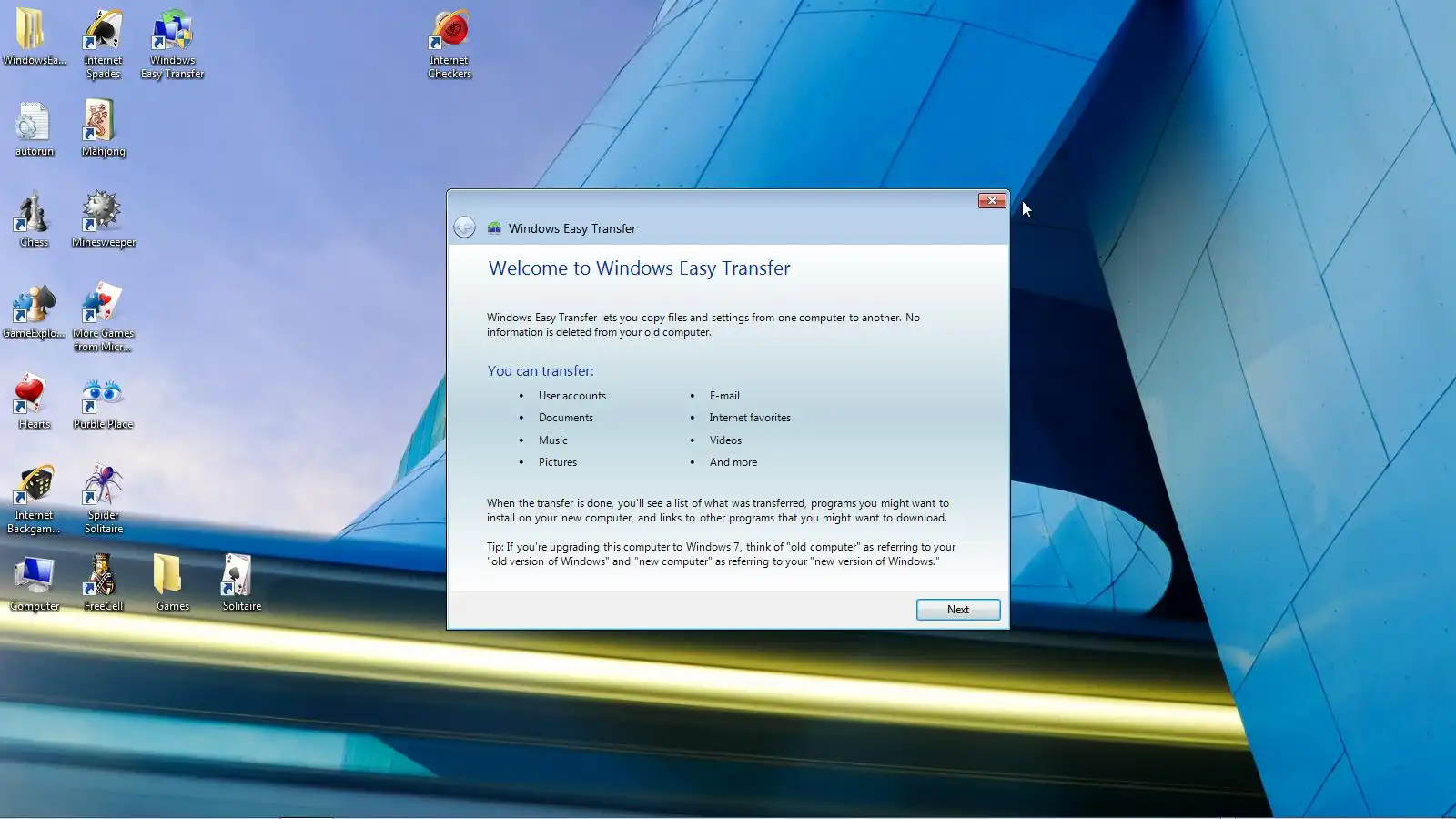Screen dimensions: 1456x819
Task: Open the Chess game shortcut
Action: click(34, 219)
